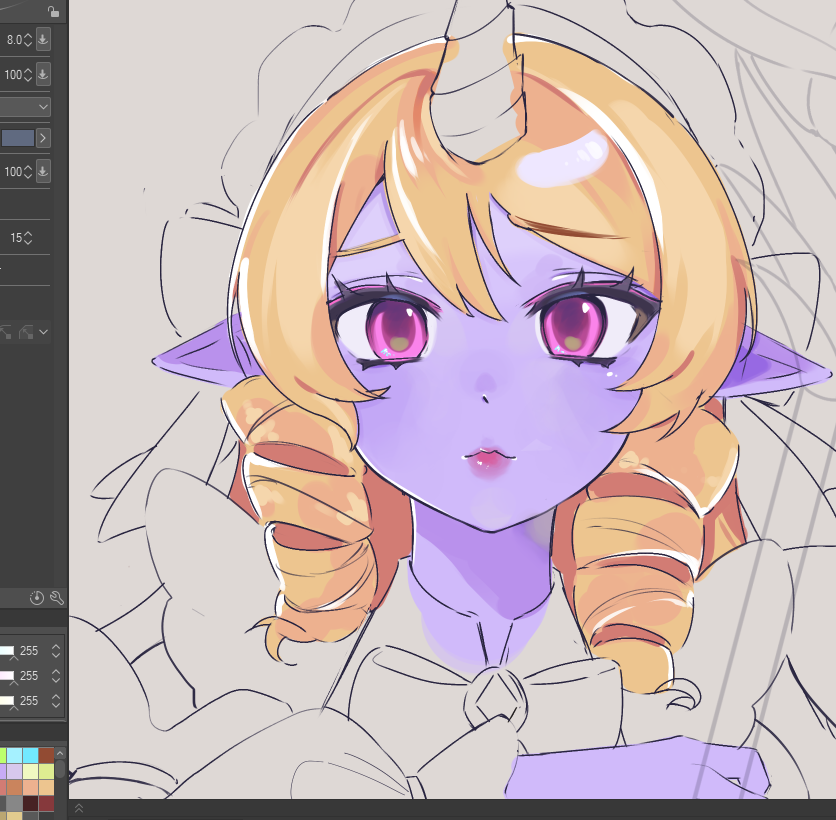Click the third yellow-tinted color slider
Viewport: 836px width, 820px height.
pos(7,701)
